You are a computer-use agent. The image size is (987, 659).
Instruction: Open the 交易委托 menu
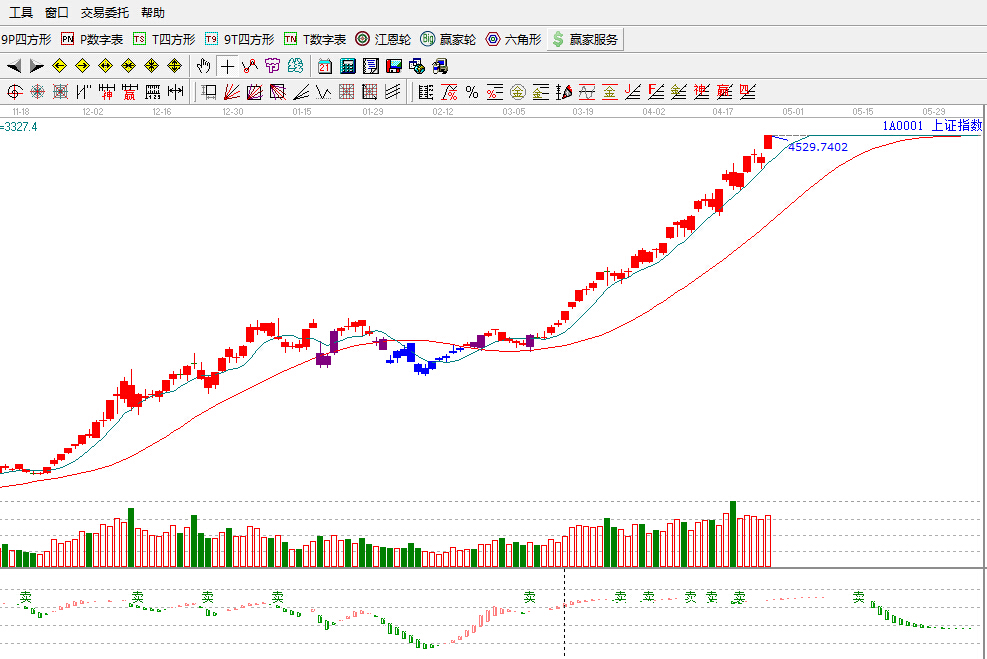click(x=105, y=13)
